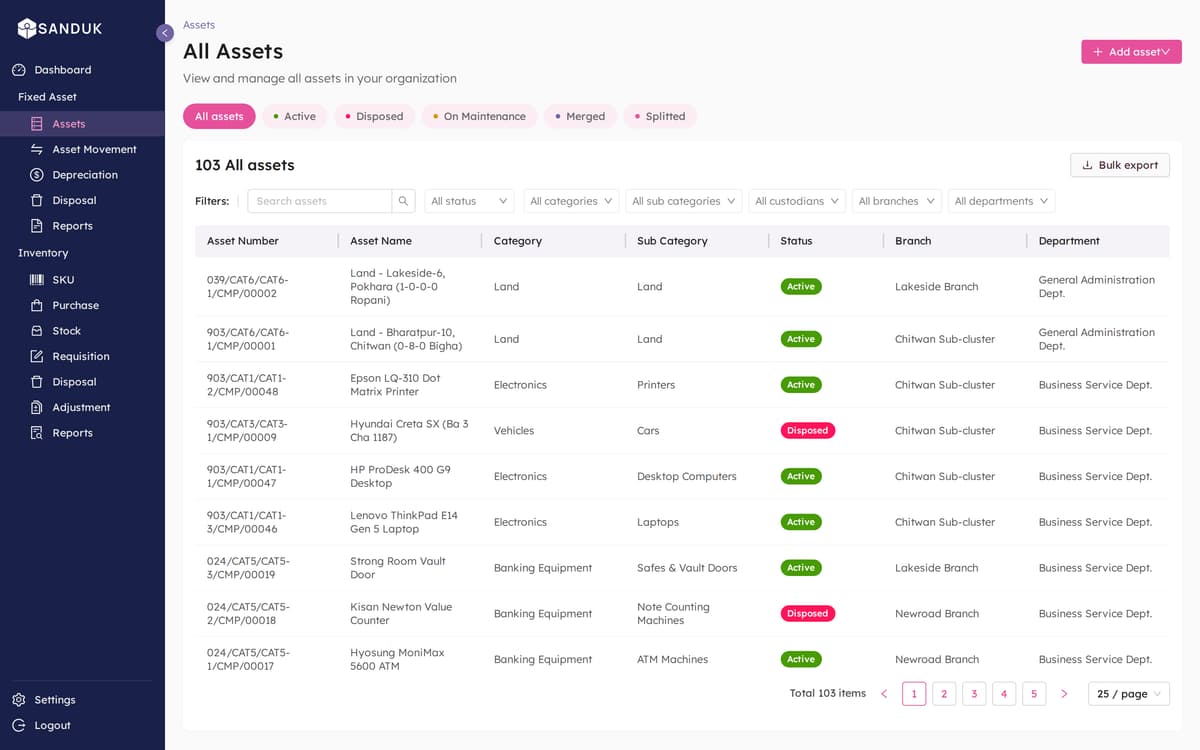Click asset number 039/CAT6/CAT6-1/CMP/00002
1200x750 pixels.
tap(247, 287)
